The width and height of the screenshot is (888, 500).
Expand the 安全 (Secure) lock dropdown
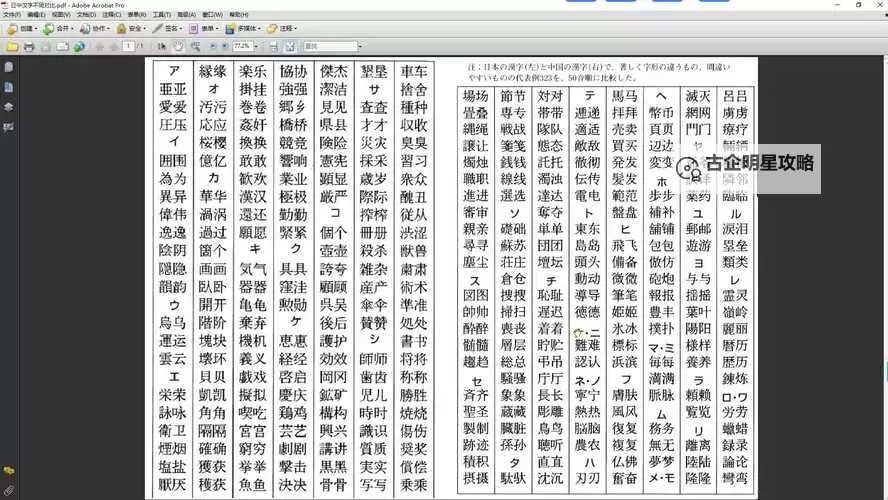click(144, 28)
